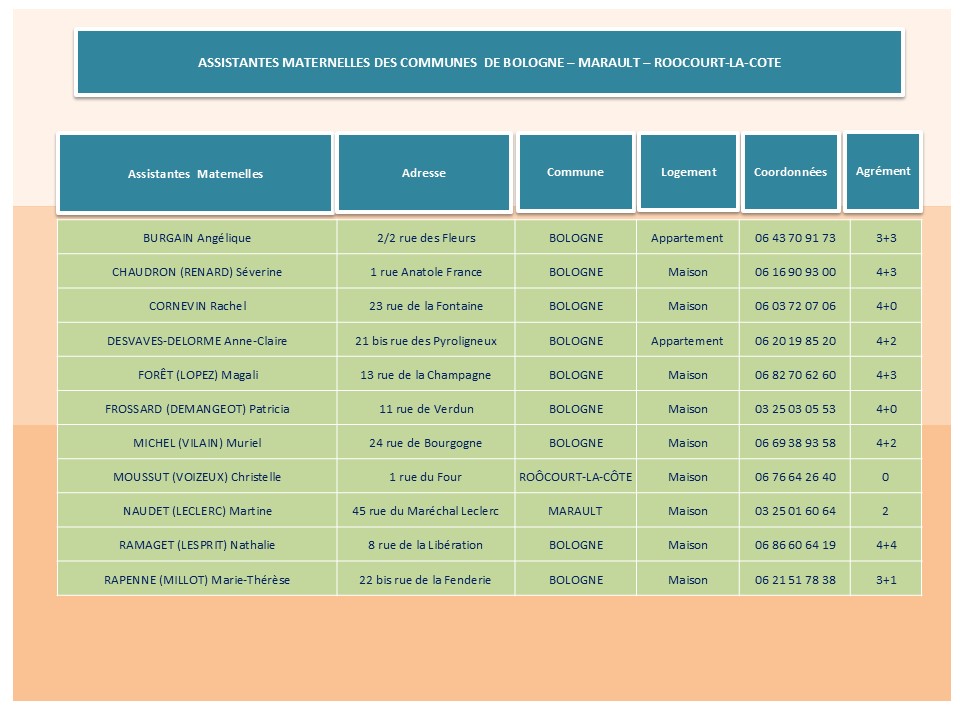Click the "24 rue de Bourgogne" address cell

426,443
